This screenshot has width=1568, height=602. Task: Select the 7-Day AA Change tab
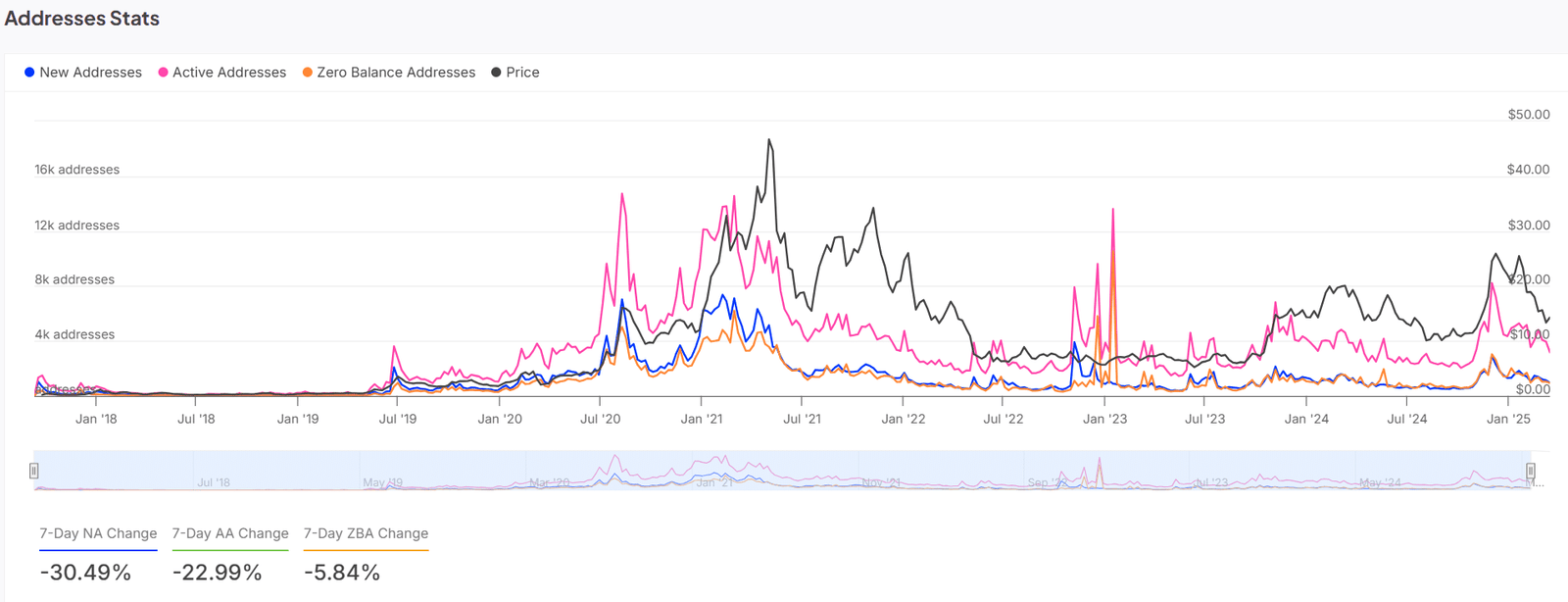coord(230,533)
